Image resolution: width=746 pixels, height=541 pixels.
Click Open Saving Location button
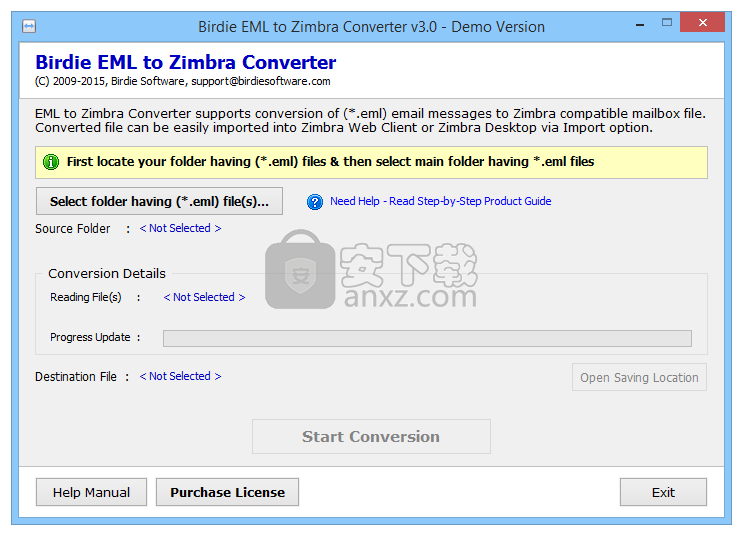pyautogui.click(x=639, y=377)
